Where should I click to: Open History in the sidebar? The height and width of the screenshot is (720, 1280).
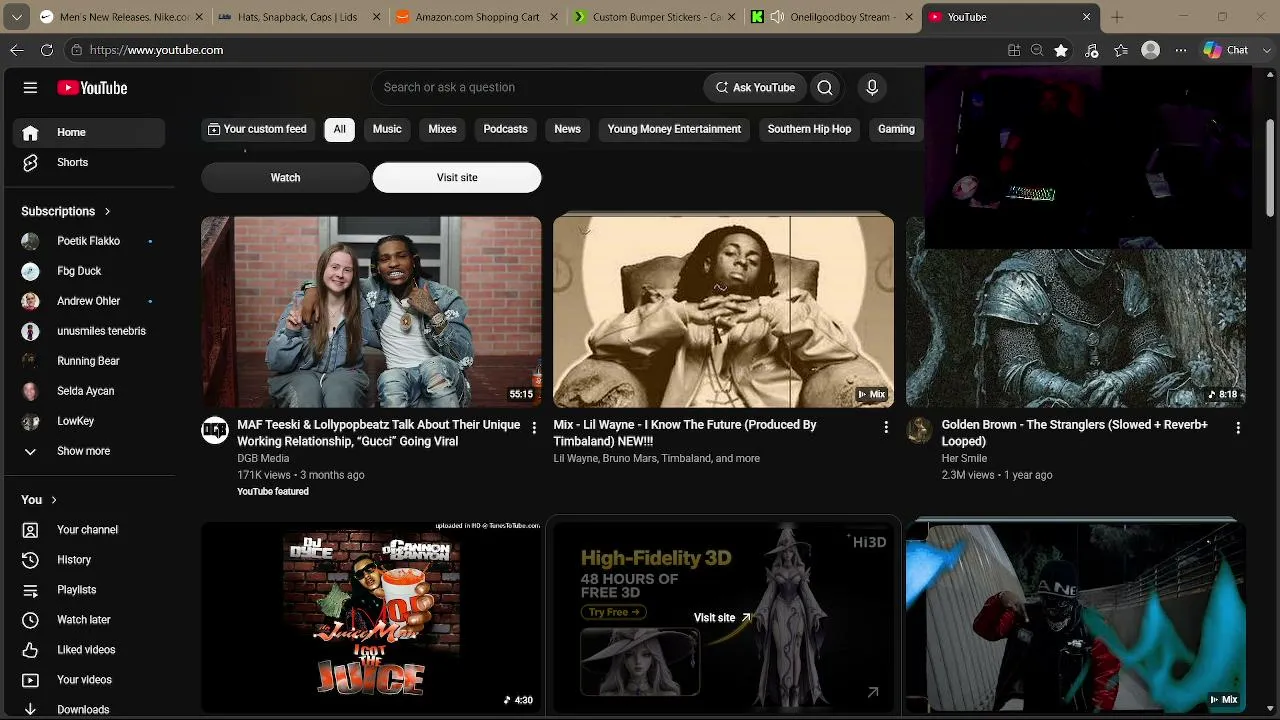pyautogui.click(x=89, y=560)
